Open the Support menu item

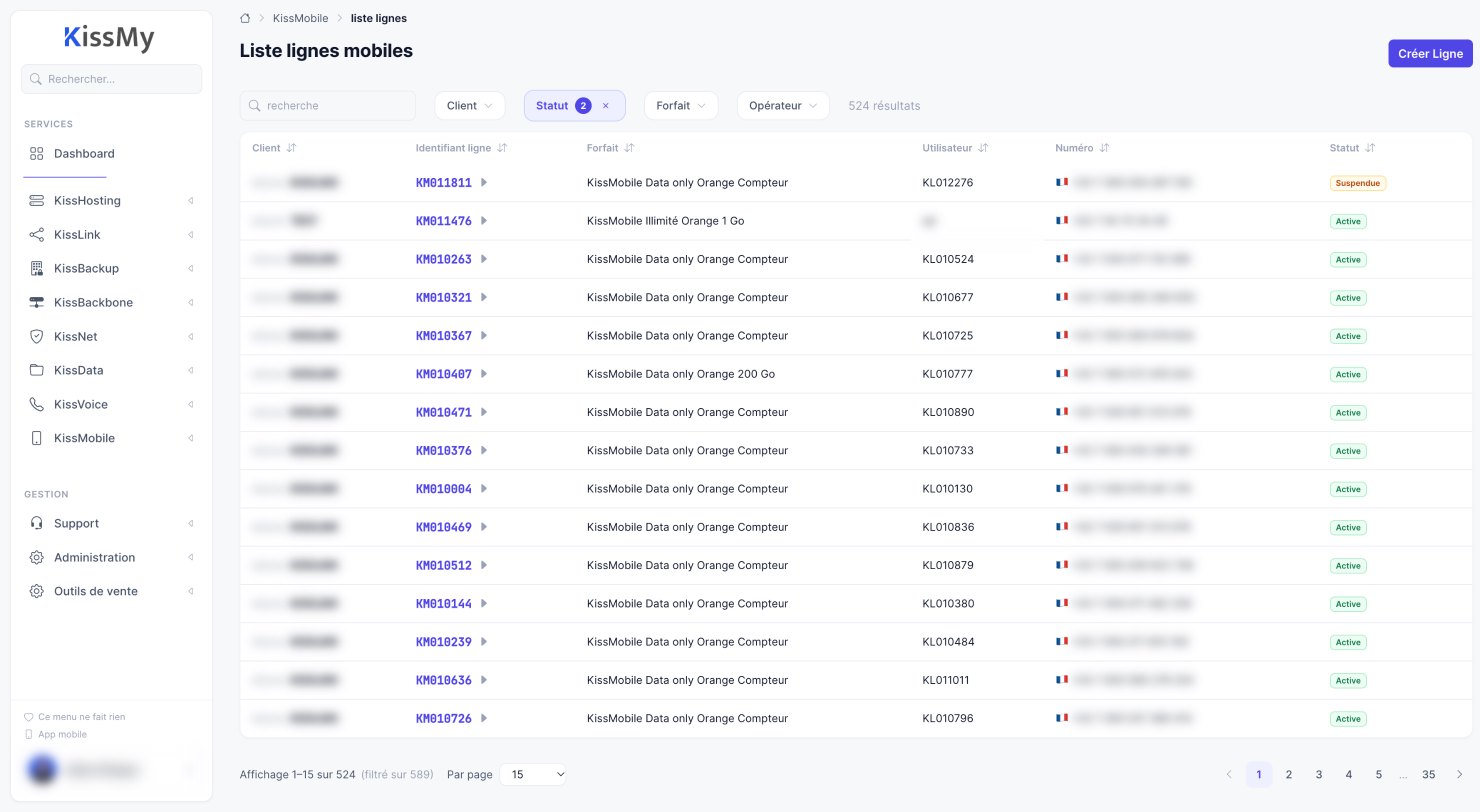(x=111, y=524)
